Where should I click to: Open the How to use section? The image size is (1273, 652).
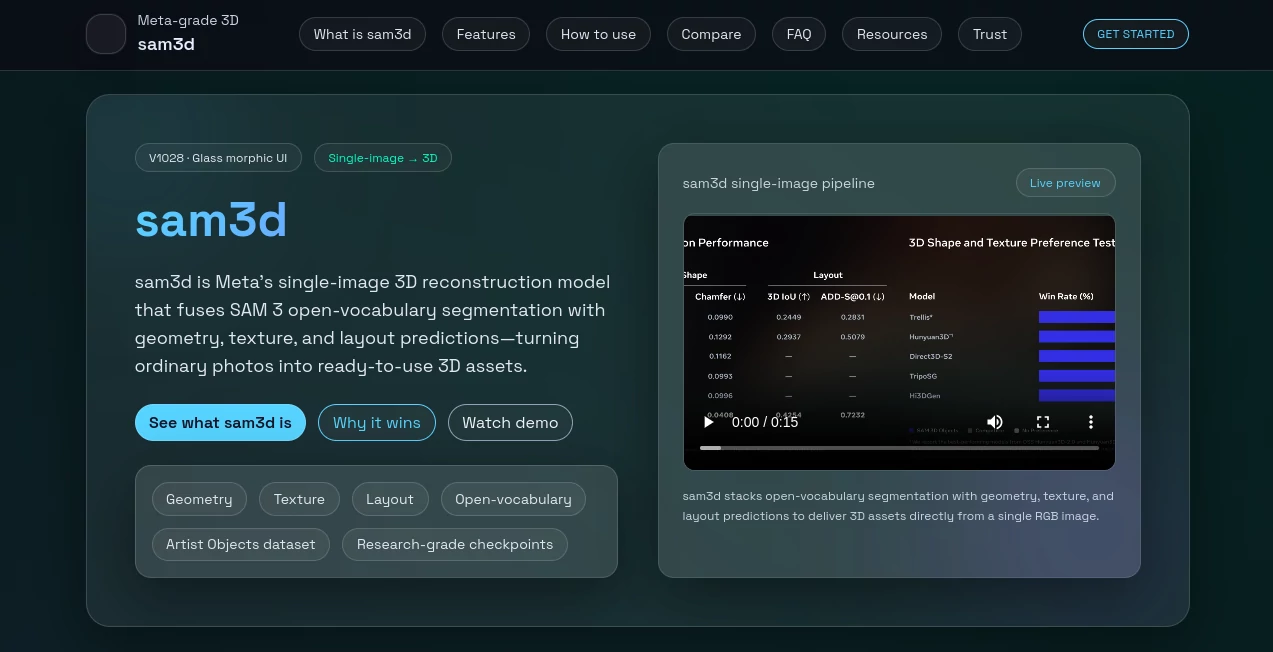[x=598, y=34]
